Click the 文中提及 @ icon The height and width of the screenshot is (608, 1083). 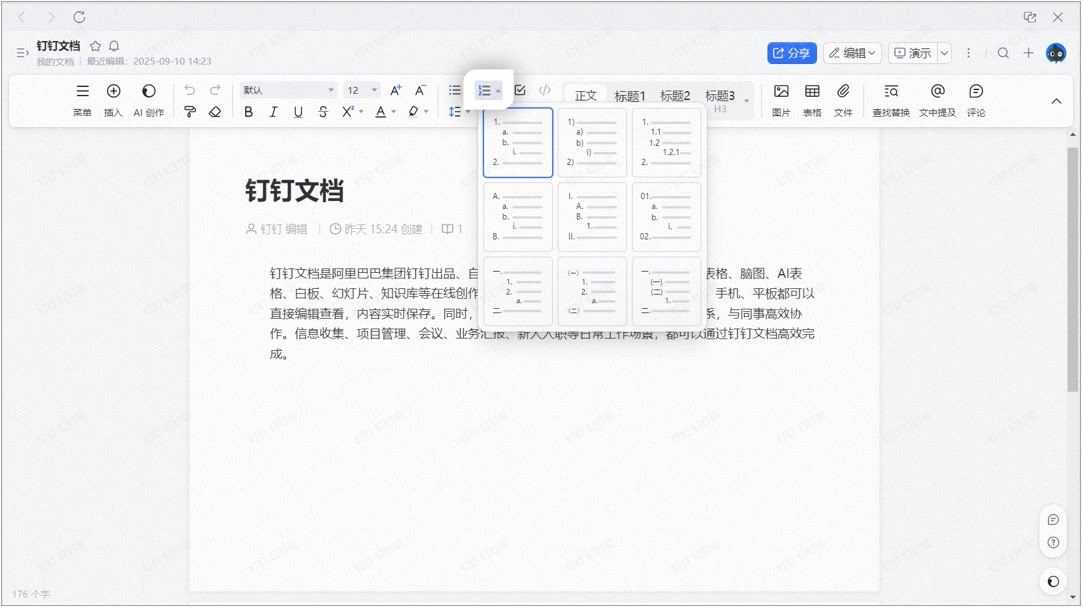coord(937,91)
